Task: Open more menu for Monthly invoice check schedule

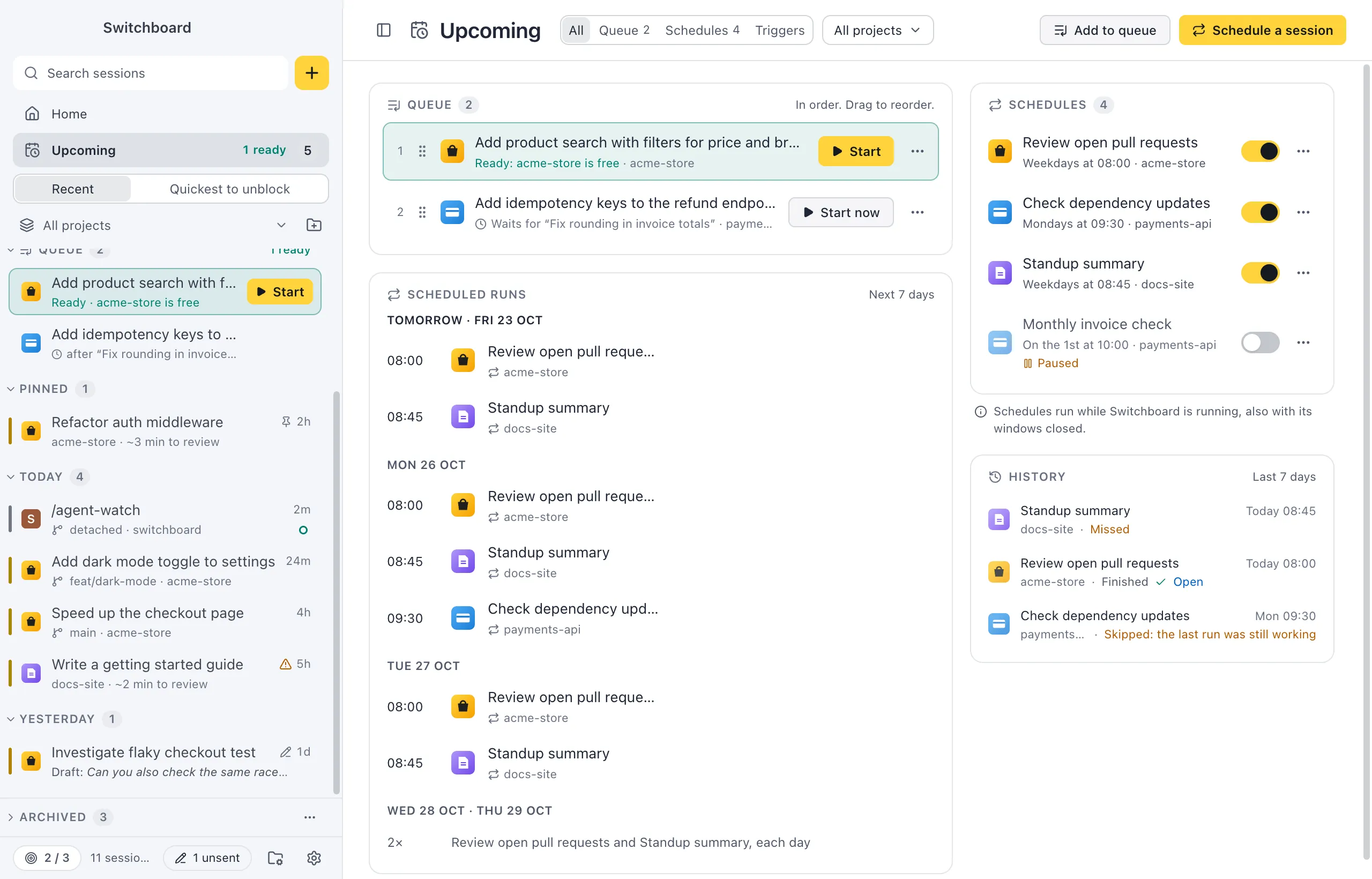Action: [1303, 342]
